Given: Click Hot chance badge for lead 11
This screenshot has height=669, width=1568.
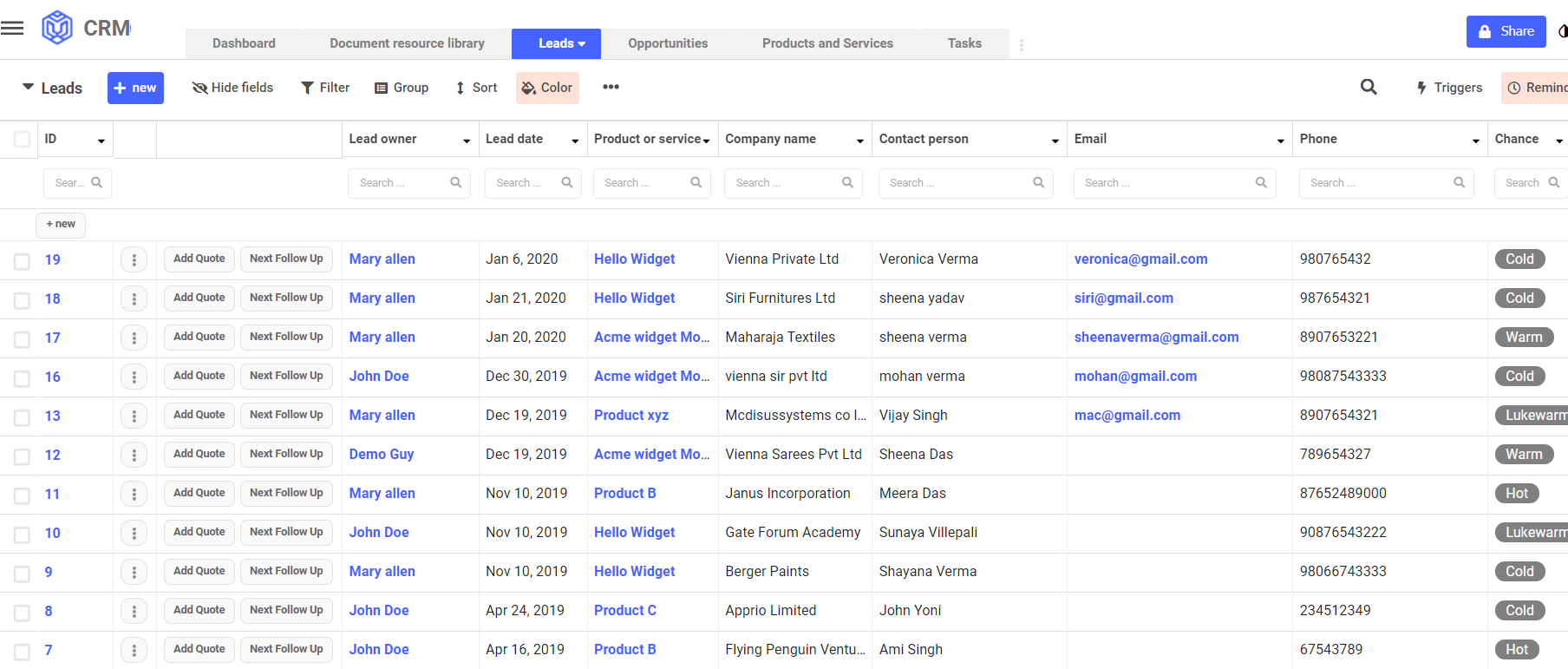Looking at the screenshot, I should 1517,494.
